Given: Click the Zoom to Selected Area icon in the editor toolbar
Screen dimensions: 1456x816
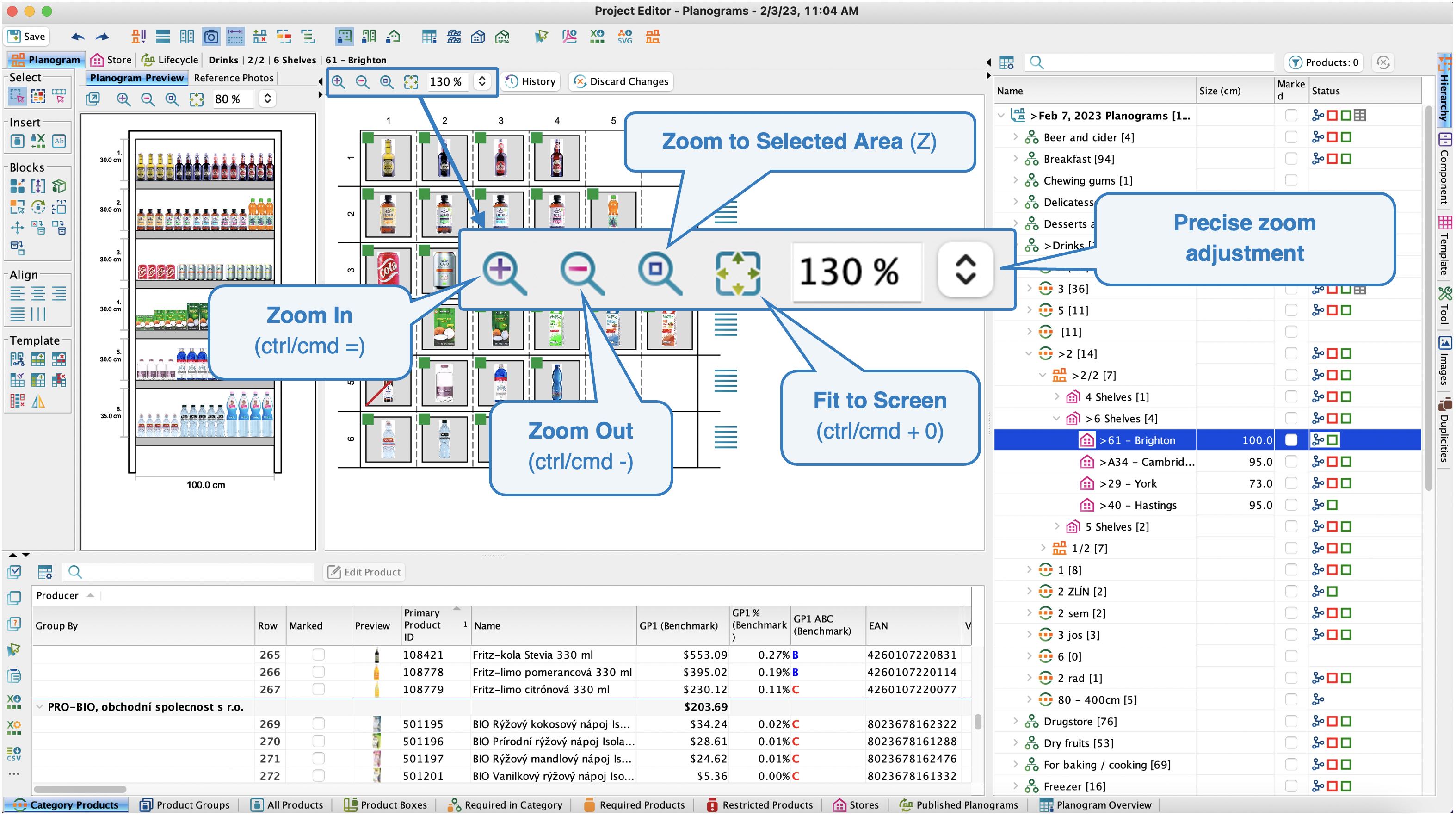Looking at the screenshot, I should 387,81.
